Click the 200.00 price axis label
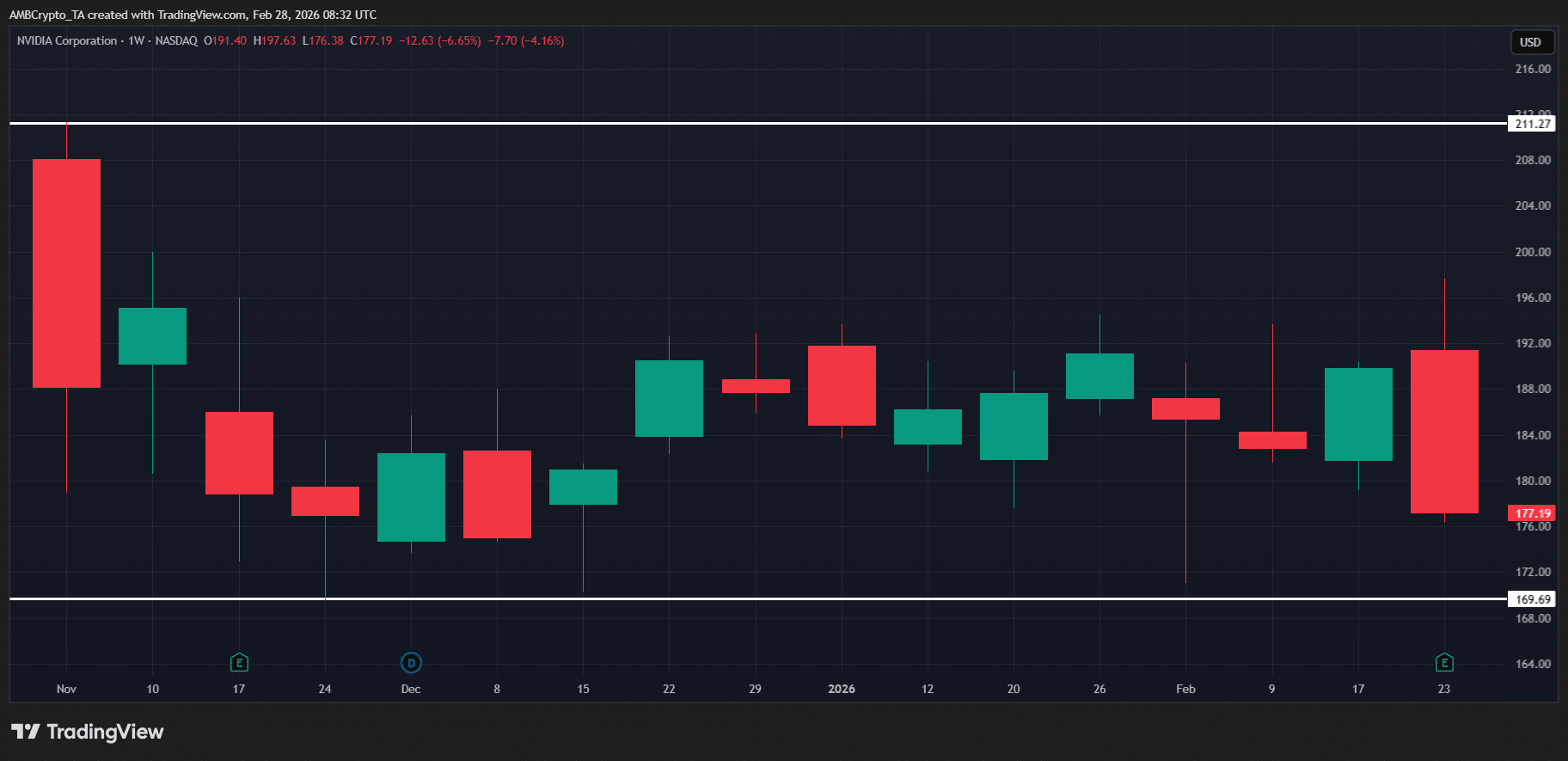The height and width of the screenshot is (761, 1568). point(1533,252)
